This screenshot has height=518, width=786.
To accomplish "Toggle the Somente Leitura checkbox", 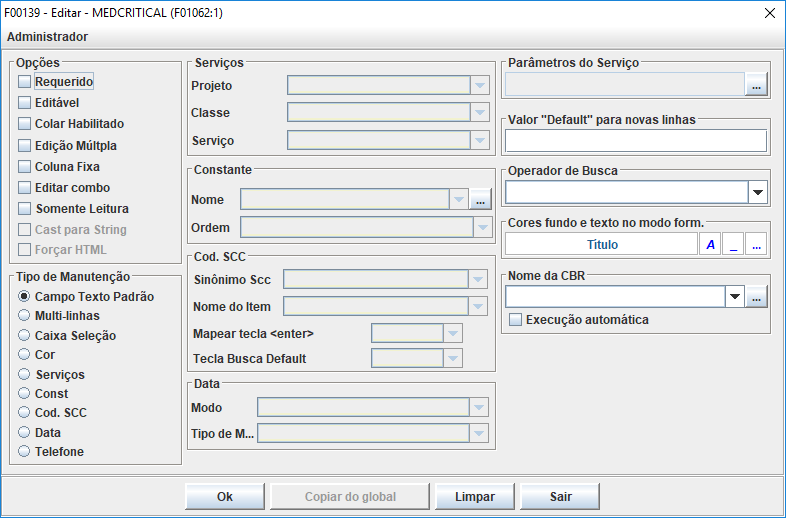I will click(25, 209).
